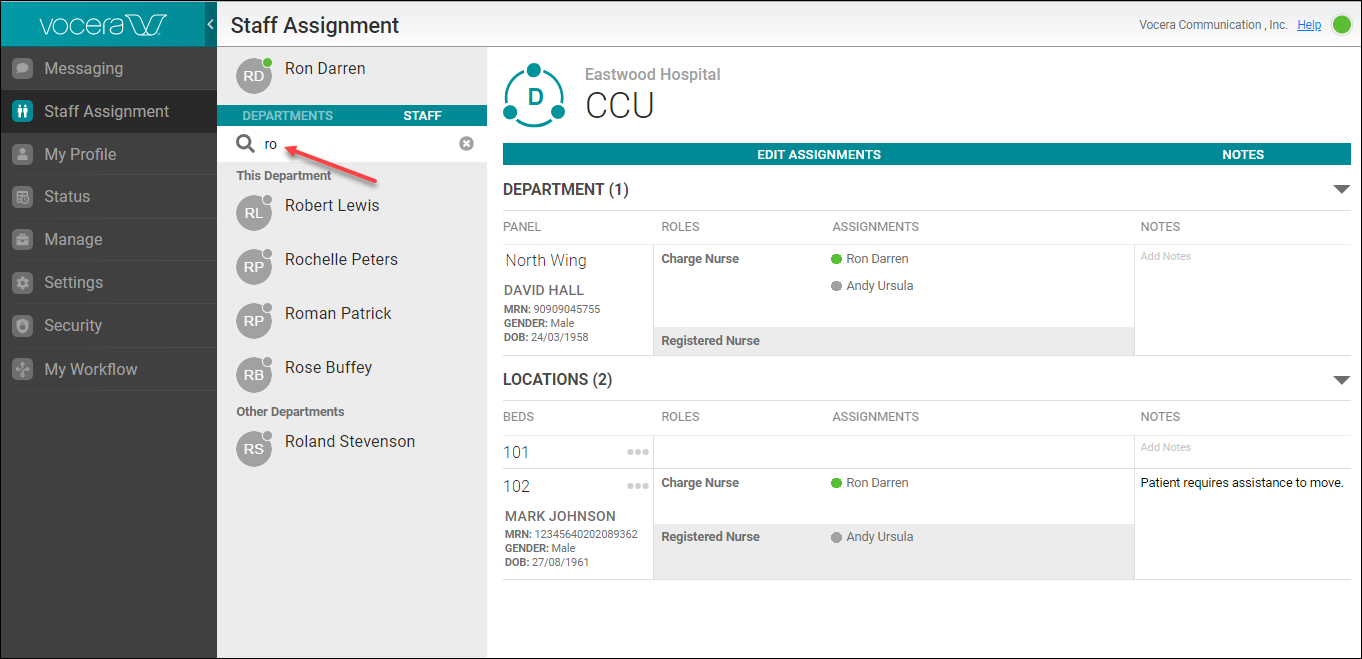Image resolution: width=1362 pixels, height=659 pixels.
Task: Collapse the LOCATIONS section
Action: coord(1341,380)
